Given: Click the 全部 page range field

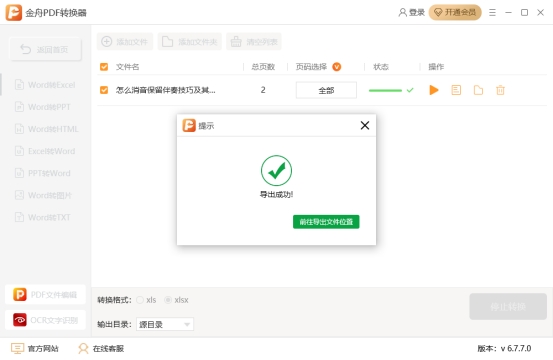Looking at the screenshot, I should pyautogui.click(x=326, y=90).
